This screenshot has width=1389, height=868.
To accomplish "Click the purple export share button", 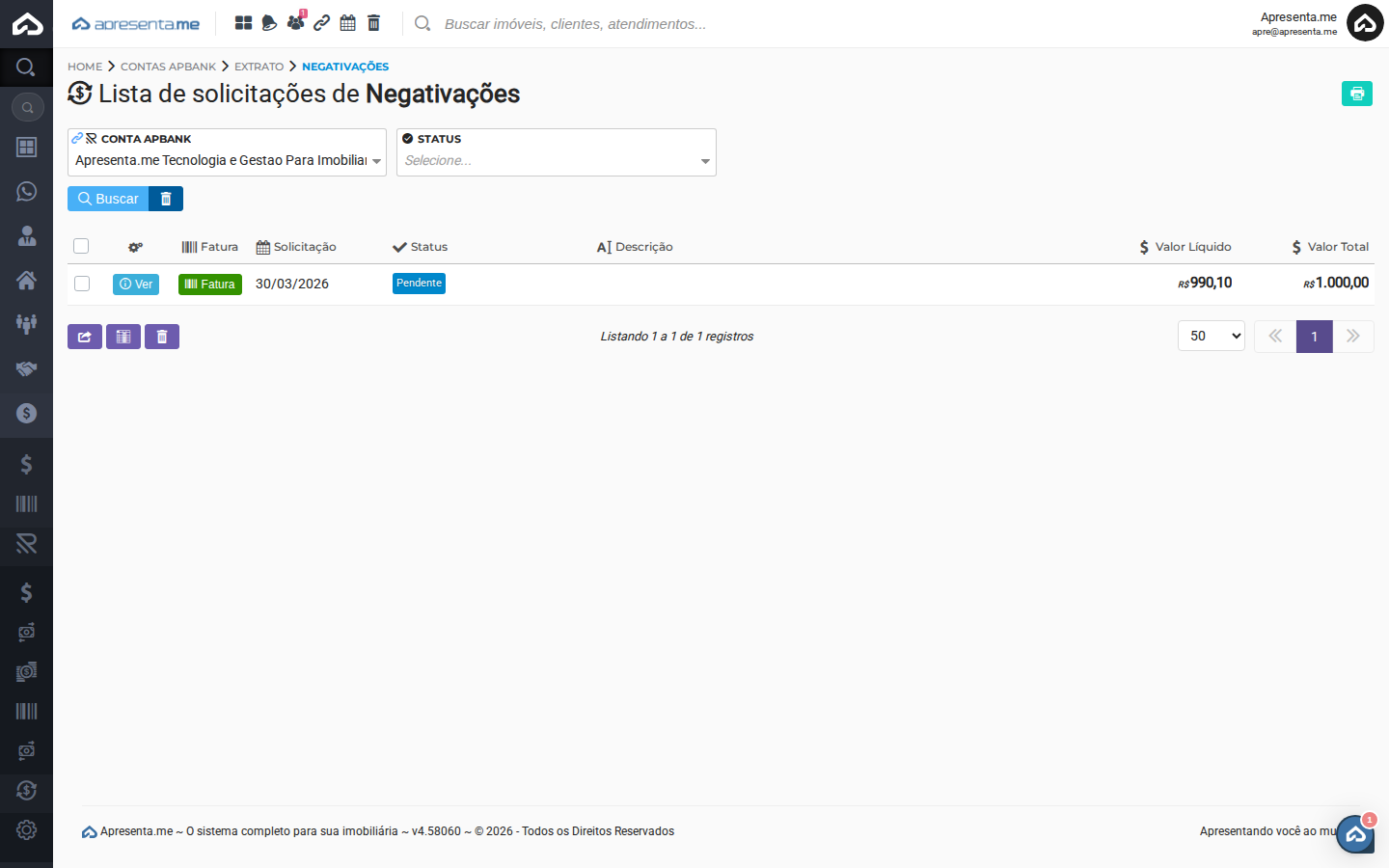I will coord(85,337).
